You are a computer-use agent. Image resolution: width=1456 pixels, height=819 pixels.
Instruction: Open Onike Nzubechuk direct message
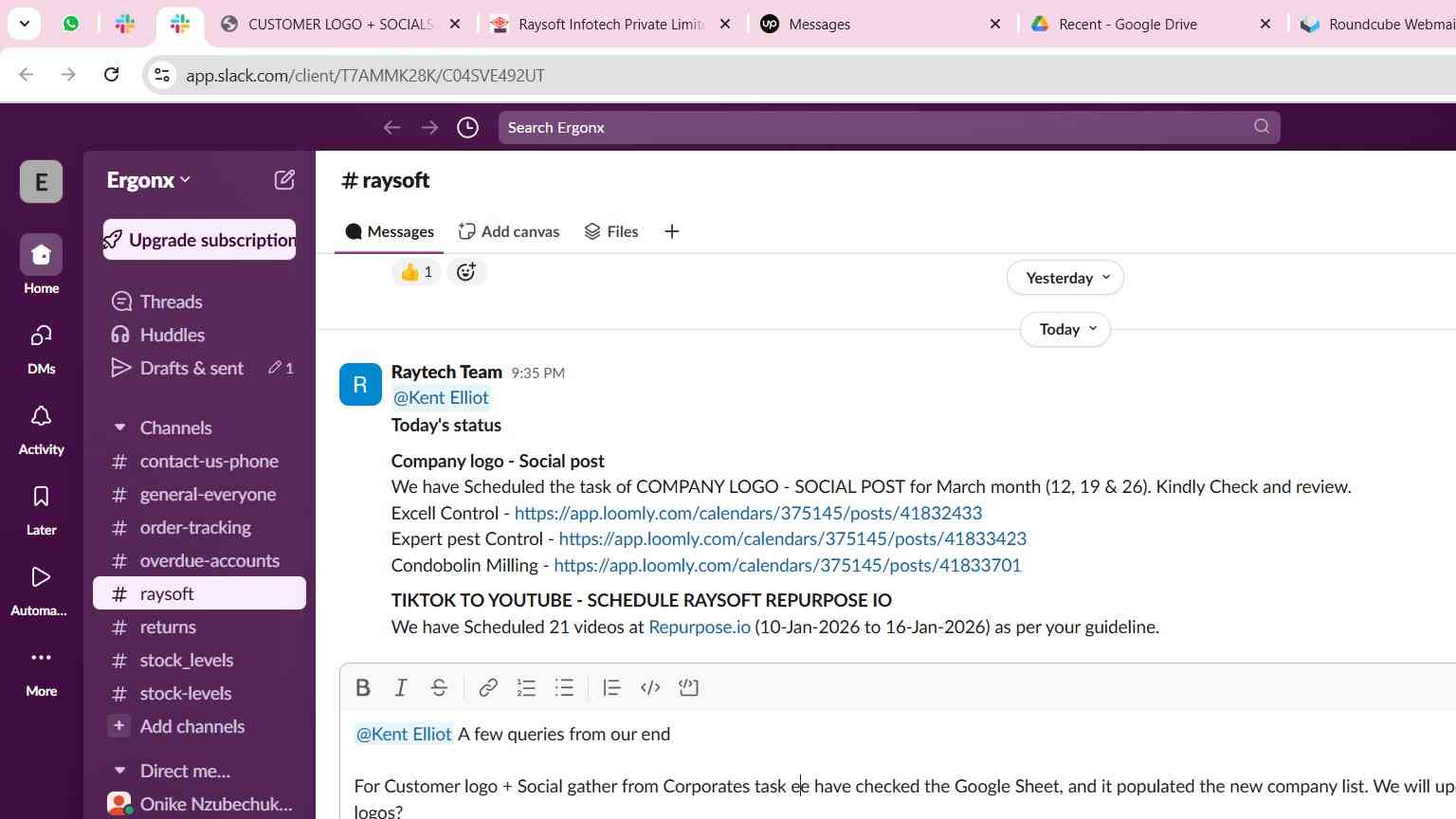click(199, 804)
